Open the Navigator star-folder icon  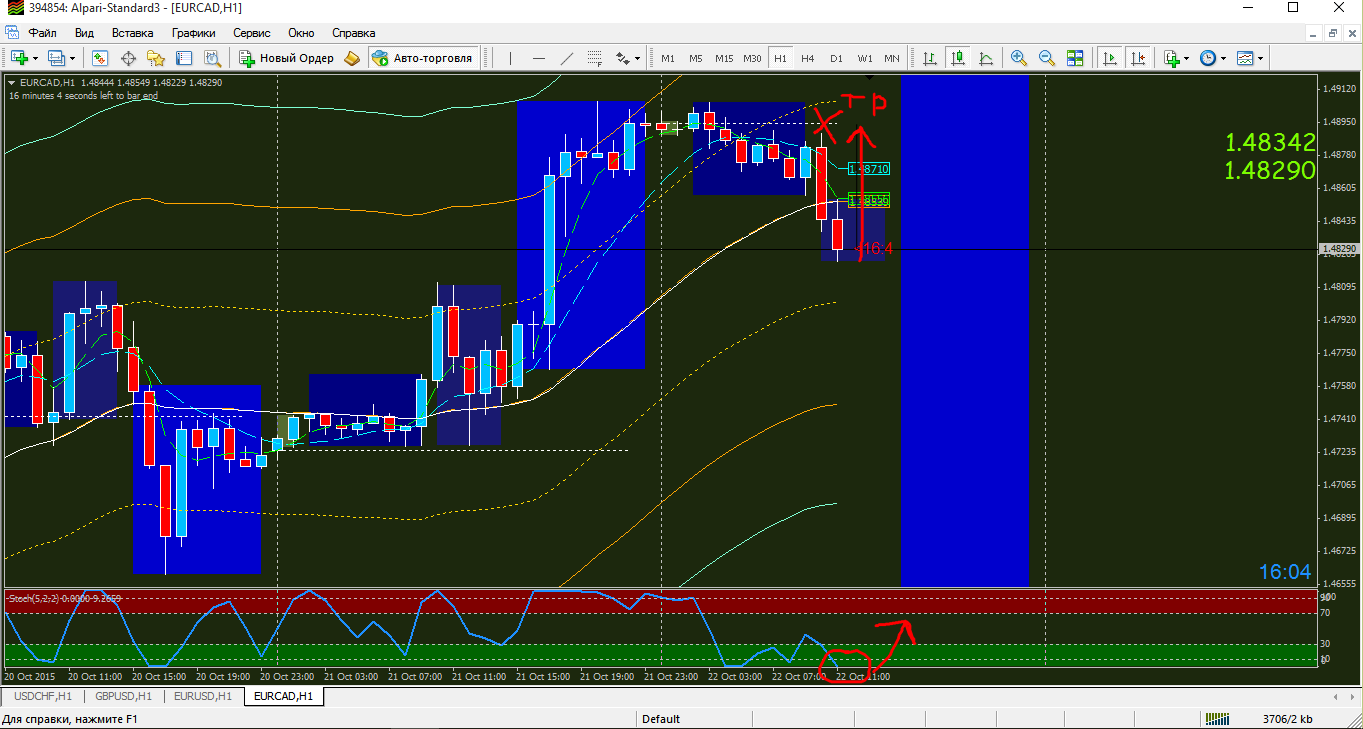point(156,58)
